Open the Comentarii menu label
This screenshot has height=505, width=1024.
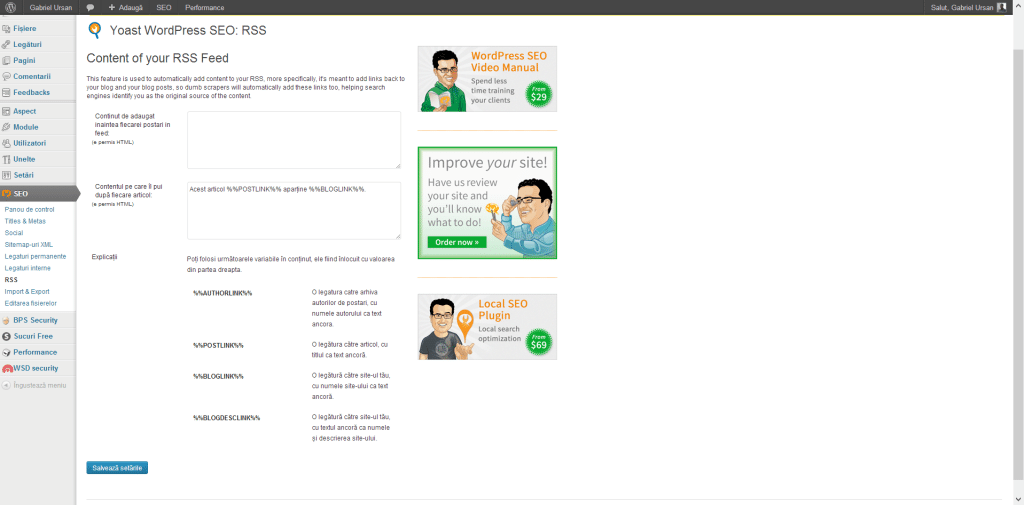(x=32, y=76)
